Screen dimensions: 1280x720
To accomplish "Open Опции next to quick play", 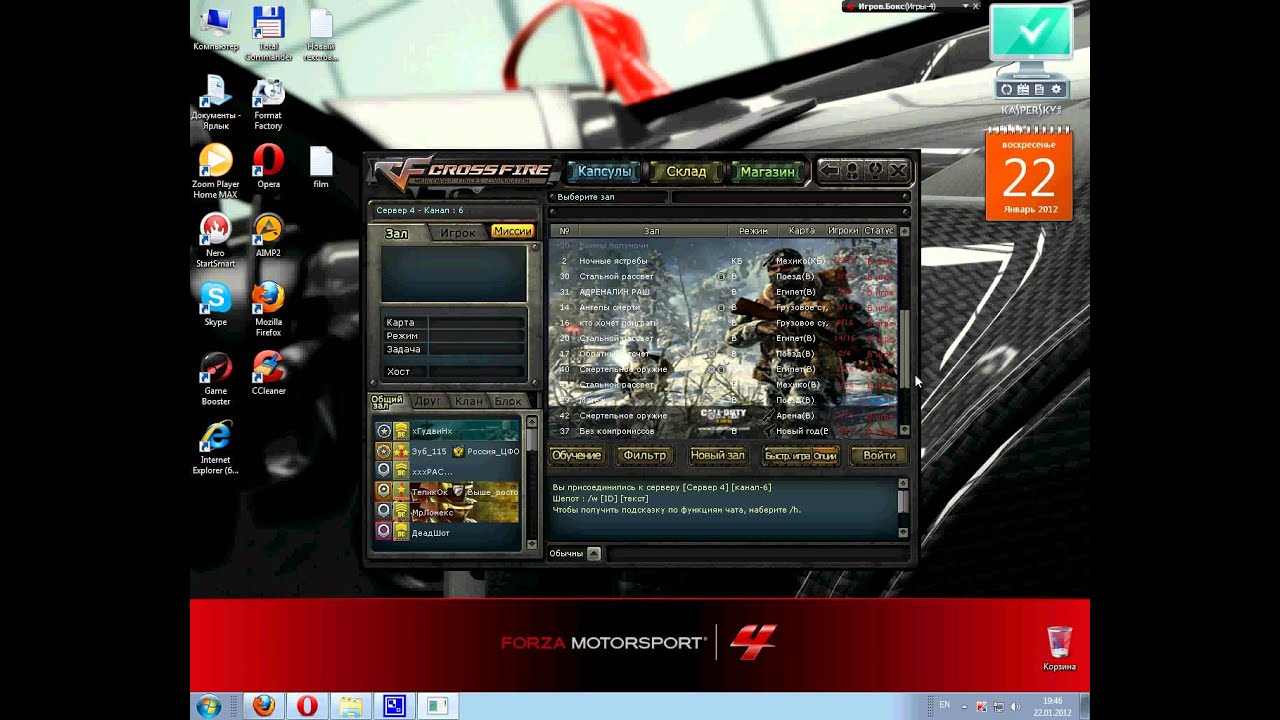I will point(825,455).
